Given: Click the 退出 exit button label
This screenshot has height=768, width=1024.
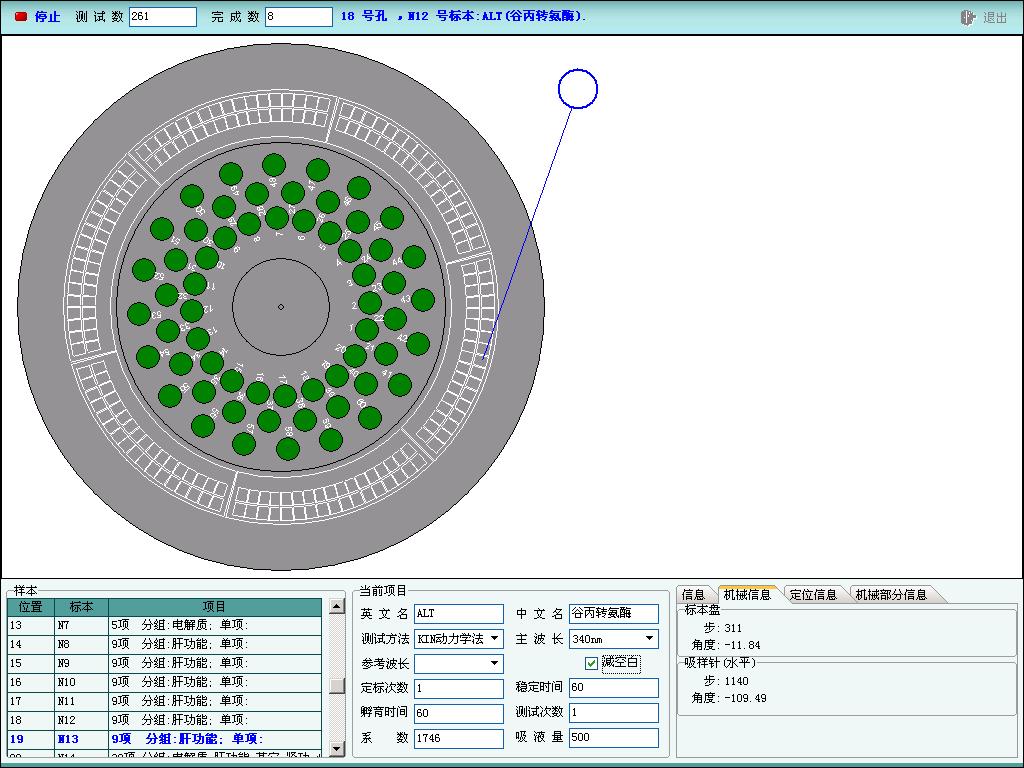Looking at the screenshot, I should pos(995,18).
